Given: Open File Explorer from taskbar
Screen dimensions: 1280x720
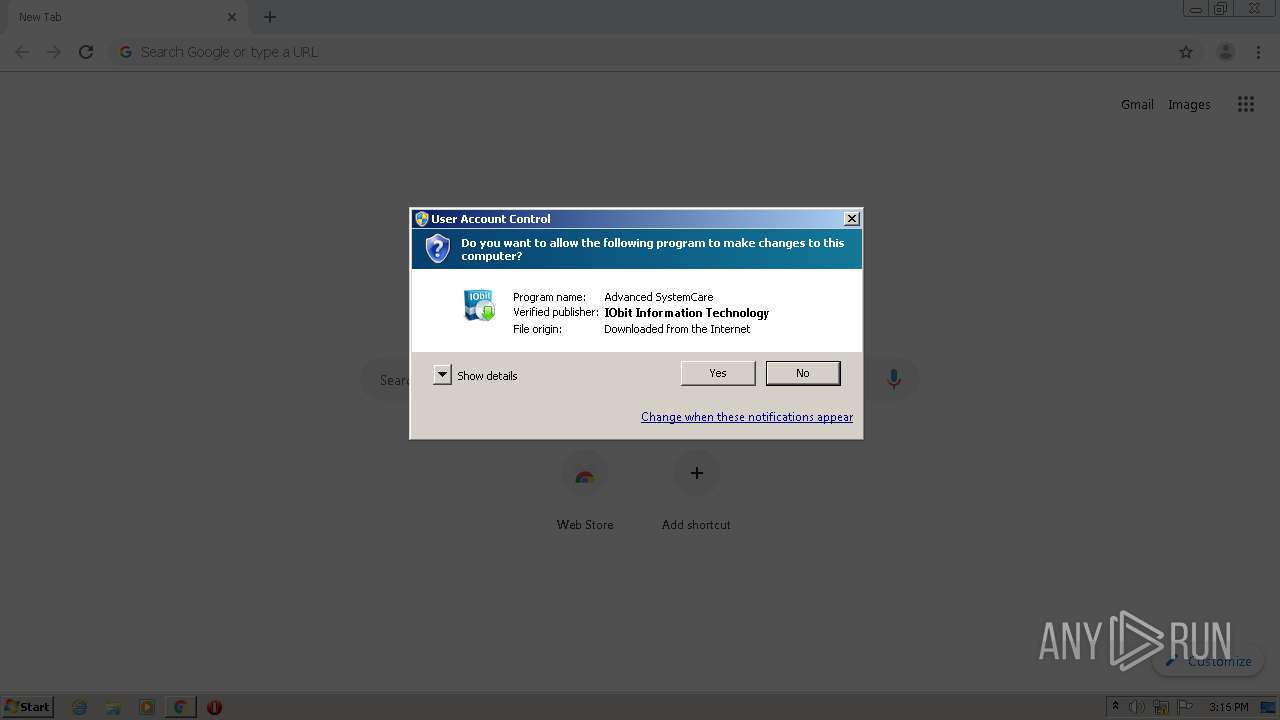Looking at the screenshot, I should tap(113, 707).
